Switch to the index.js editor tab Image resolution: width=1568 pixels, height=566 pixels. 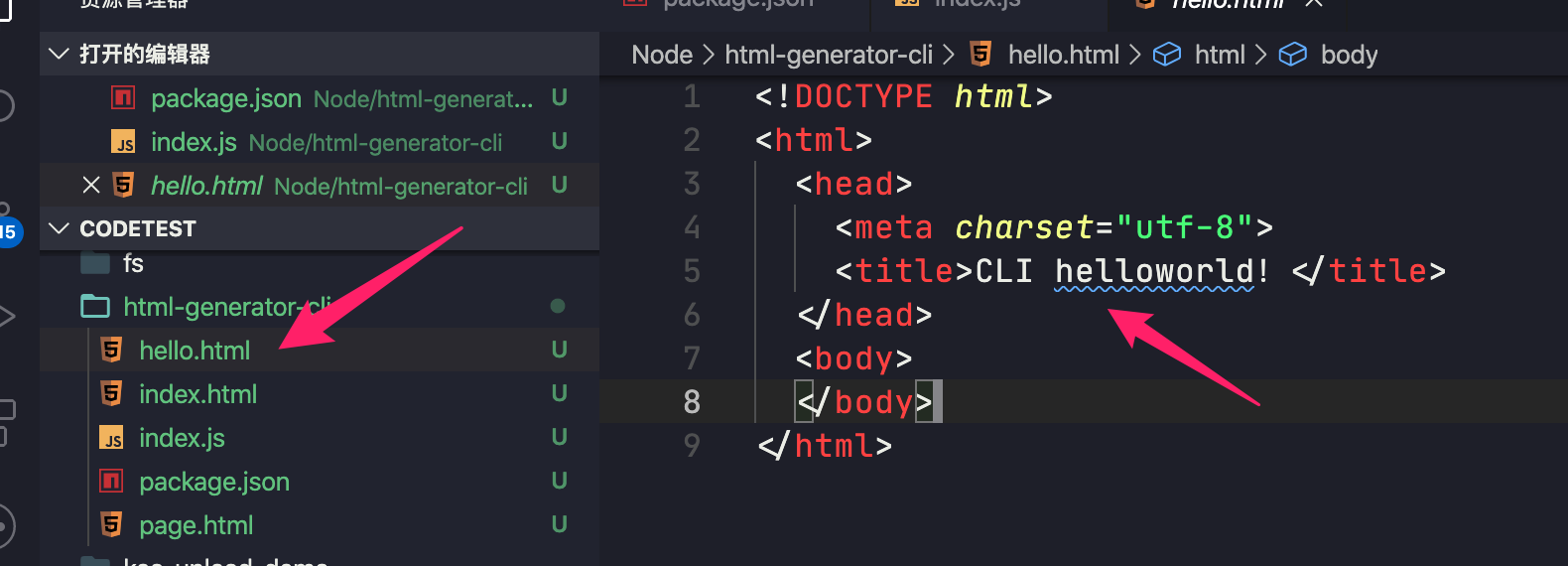pyautogui.click(x=988, y=5)
